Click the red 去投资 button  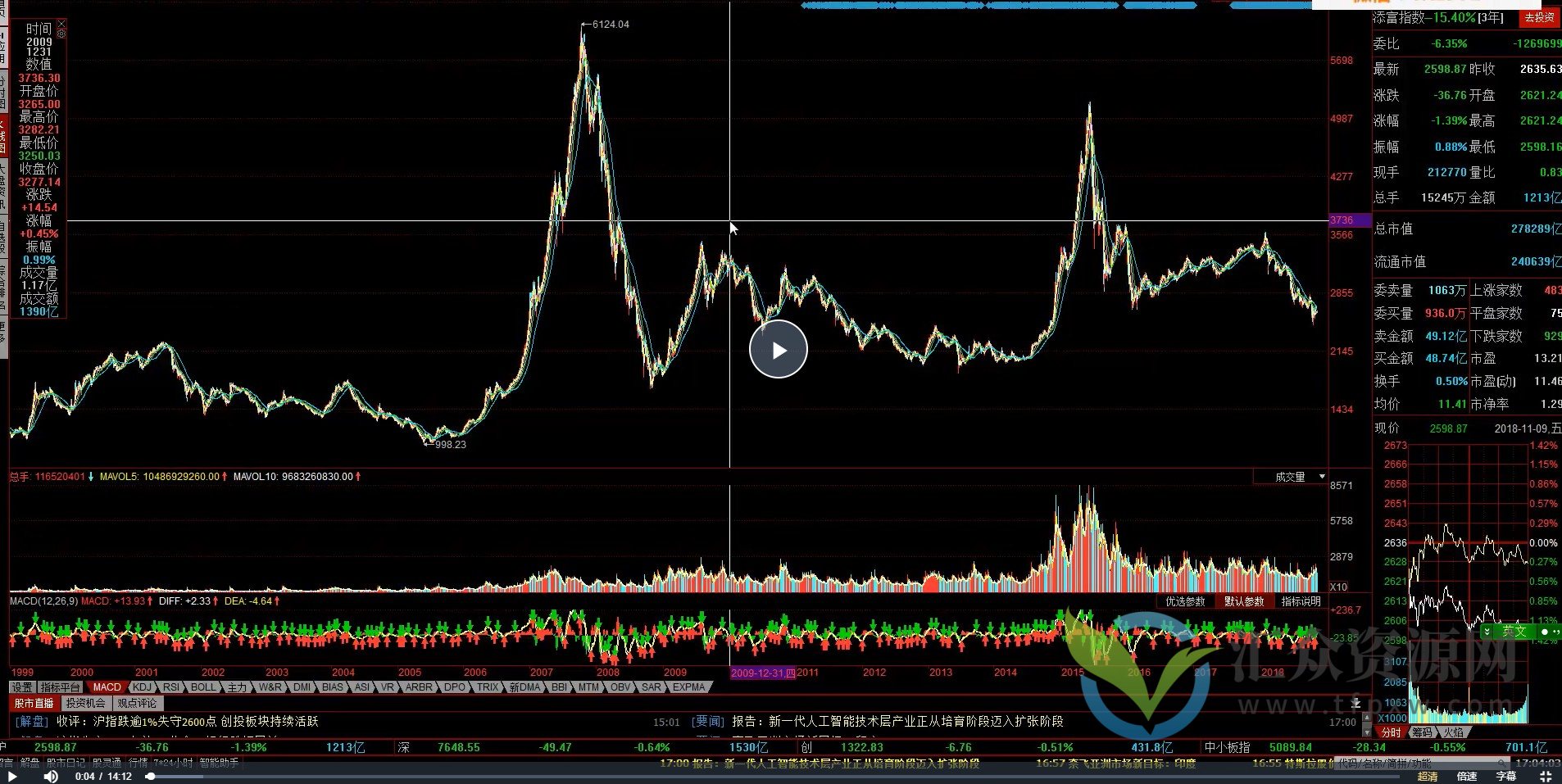point(1538,17)
